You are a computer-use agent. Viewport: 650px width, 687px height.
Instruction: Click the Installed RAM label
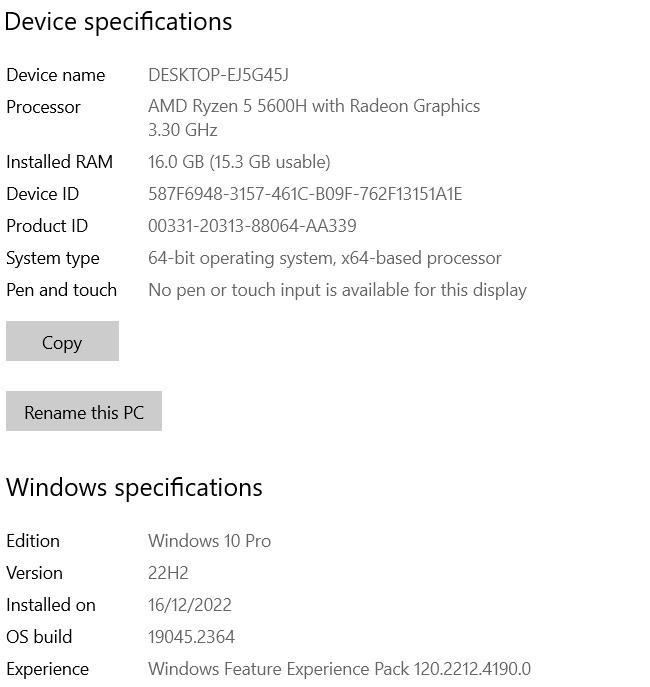[59, 162]
